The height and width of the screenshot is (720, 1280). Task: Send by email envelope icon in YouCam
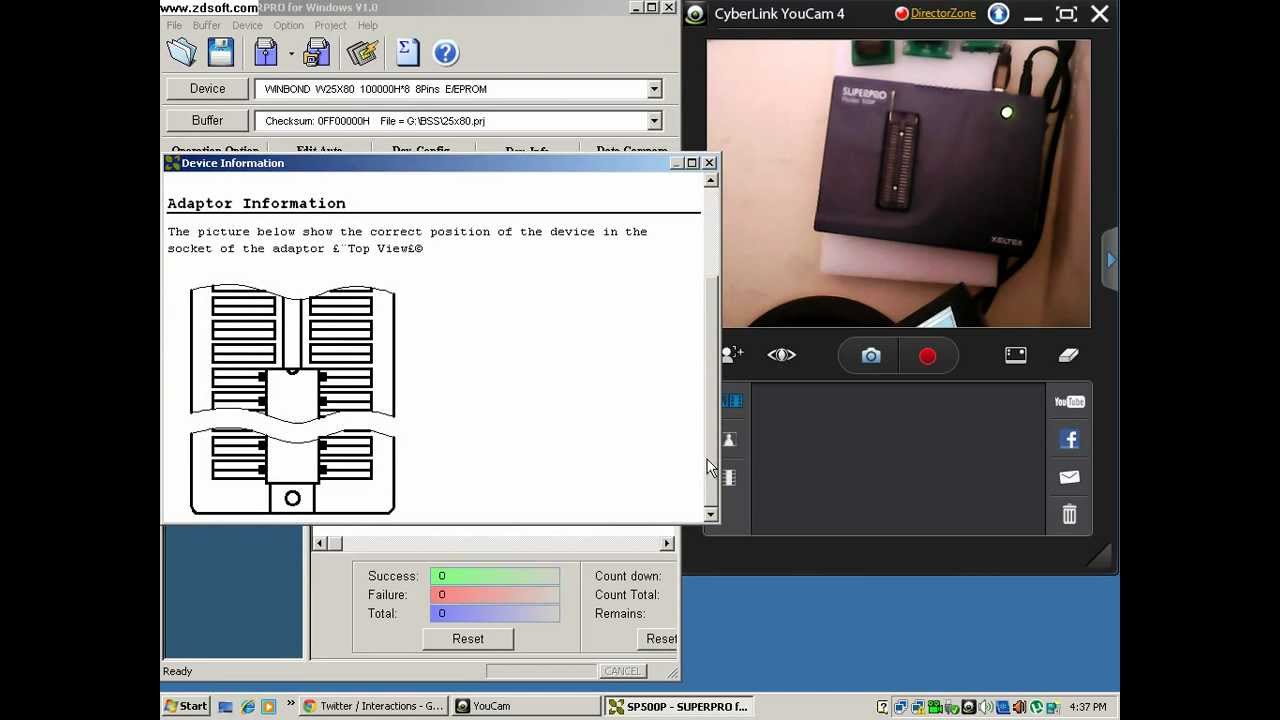[x=1069, y=477]
